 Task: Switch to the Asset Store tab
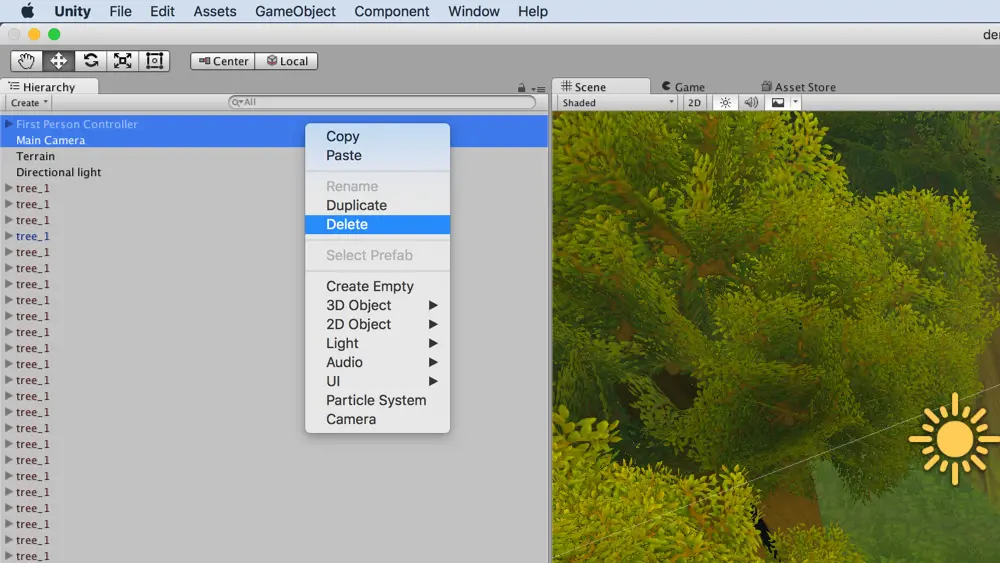coord(798,87)
